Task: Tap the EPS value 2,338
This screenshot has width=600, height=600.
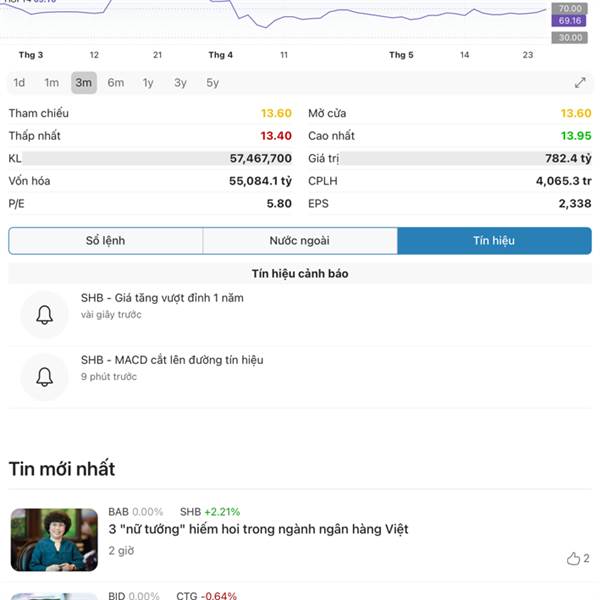Action: click(575, 204)
